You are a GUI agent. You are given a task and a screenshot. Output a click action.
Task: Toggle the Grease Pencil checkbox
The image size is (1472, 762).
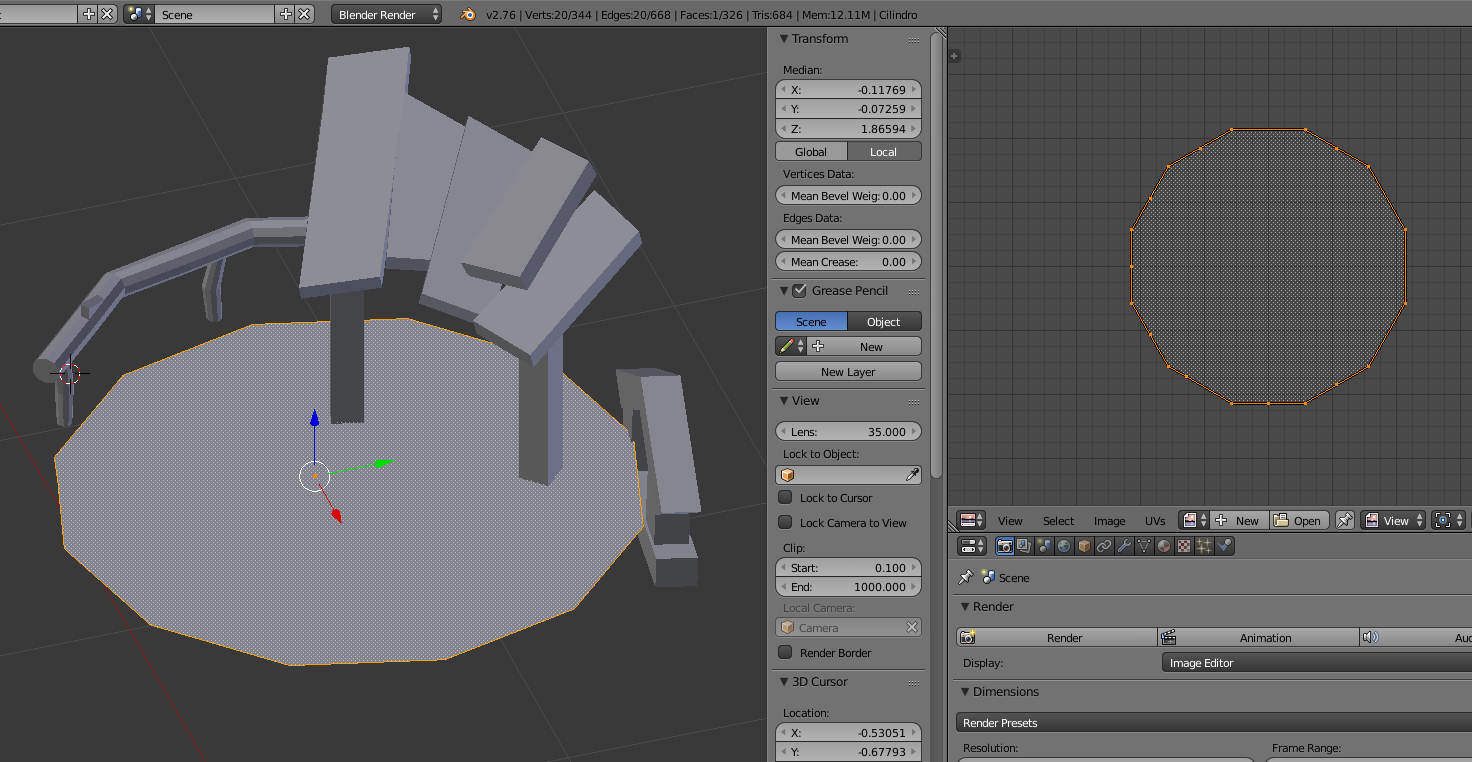(799, 291)
